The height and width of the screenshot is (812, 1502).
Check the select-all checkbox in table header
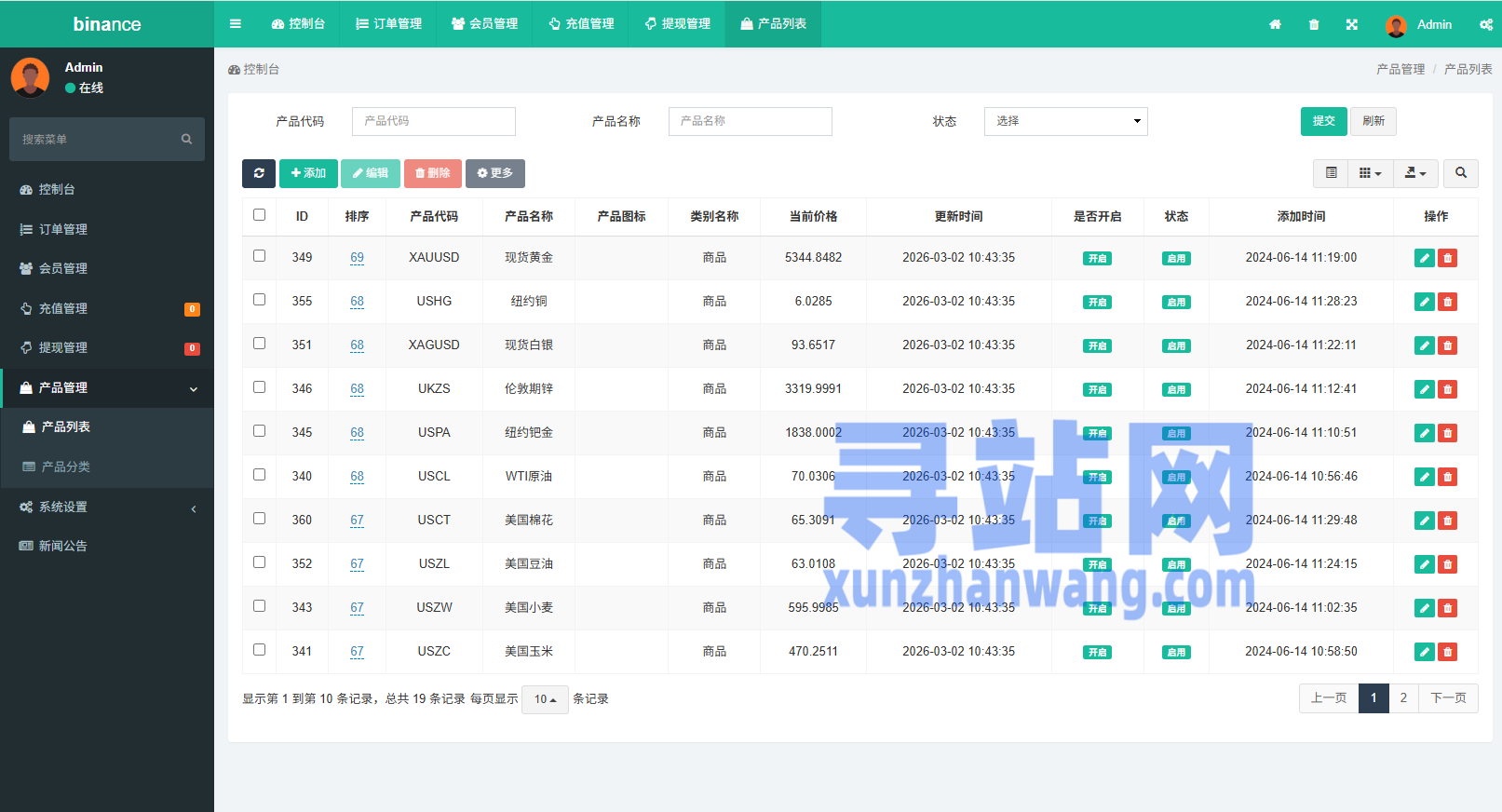click(260, 215)
